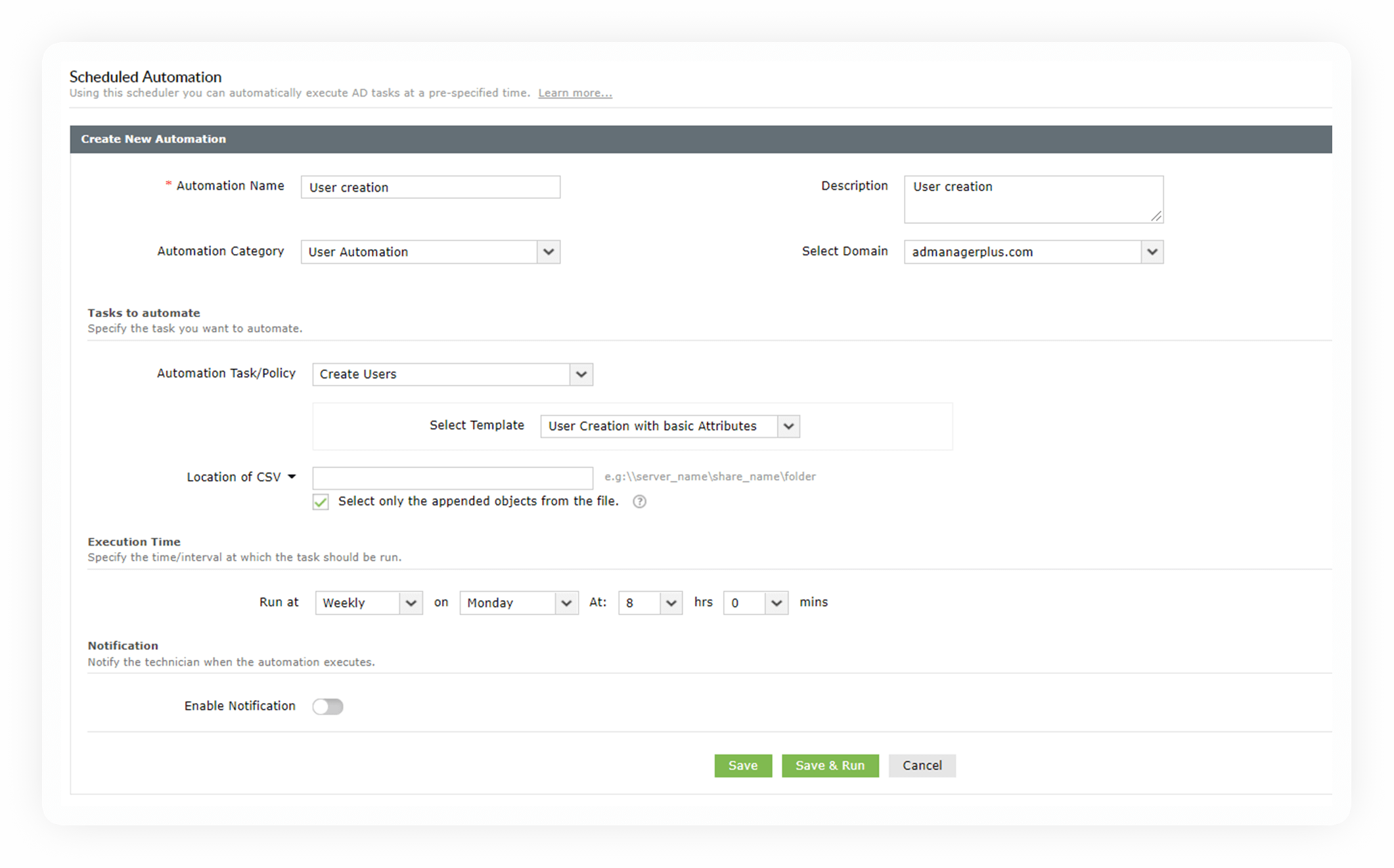Viewport: 1394px width, 868px height.
Task: Click the Description textarea resize handle
Action: pyautogui.click(x=1156, y=216)
